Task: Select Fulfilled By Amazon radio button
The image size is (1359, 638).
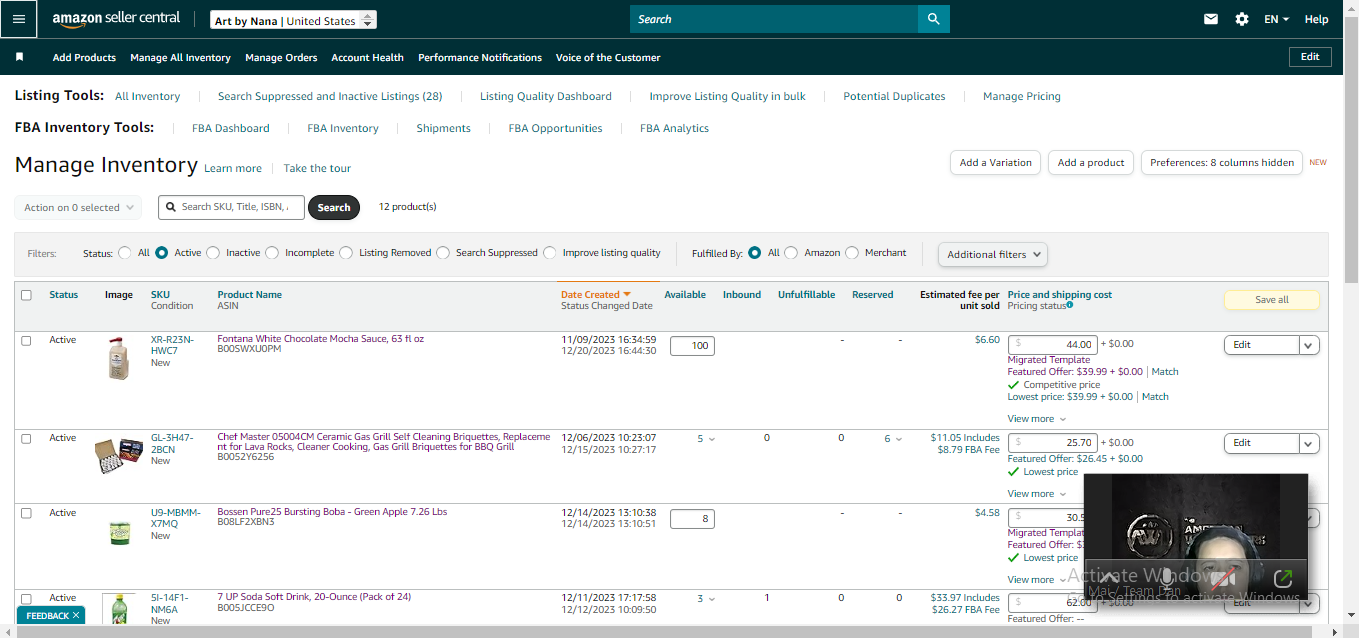Action: (x=791, y=253)
